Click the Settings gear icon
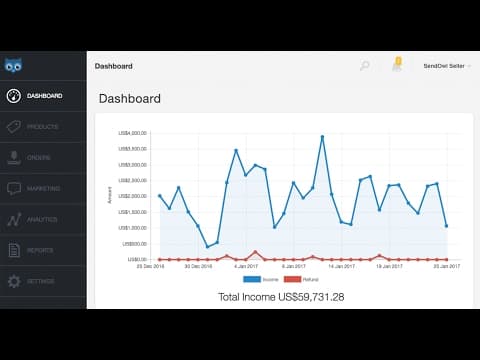480x360 pixels. point(14,281)
